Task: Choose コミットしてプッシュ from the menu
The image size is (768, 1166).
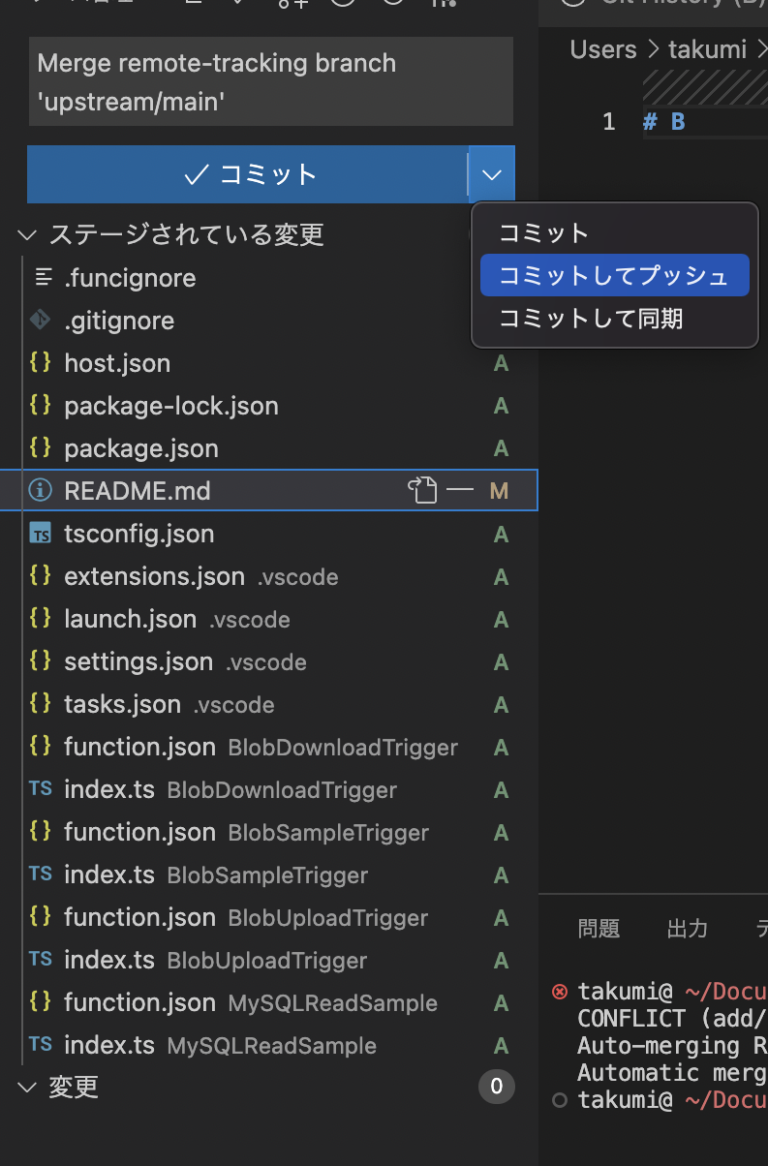Action: [x=614, y=276]
